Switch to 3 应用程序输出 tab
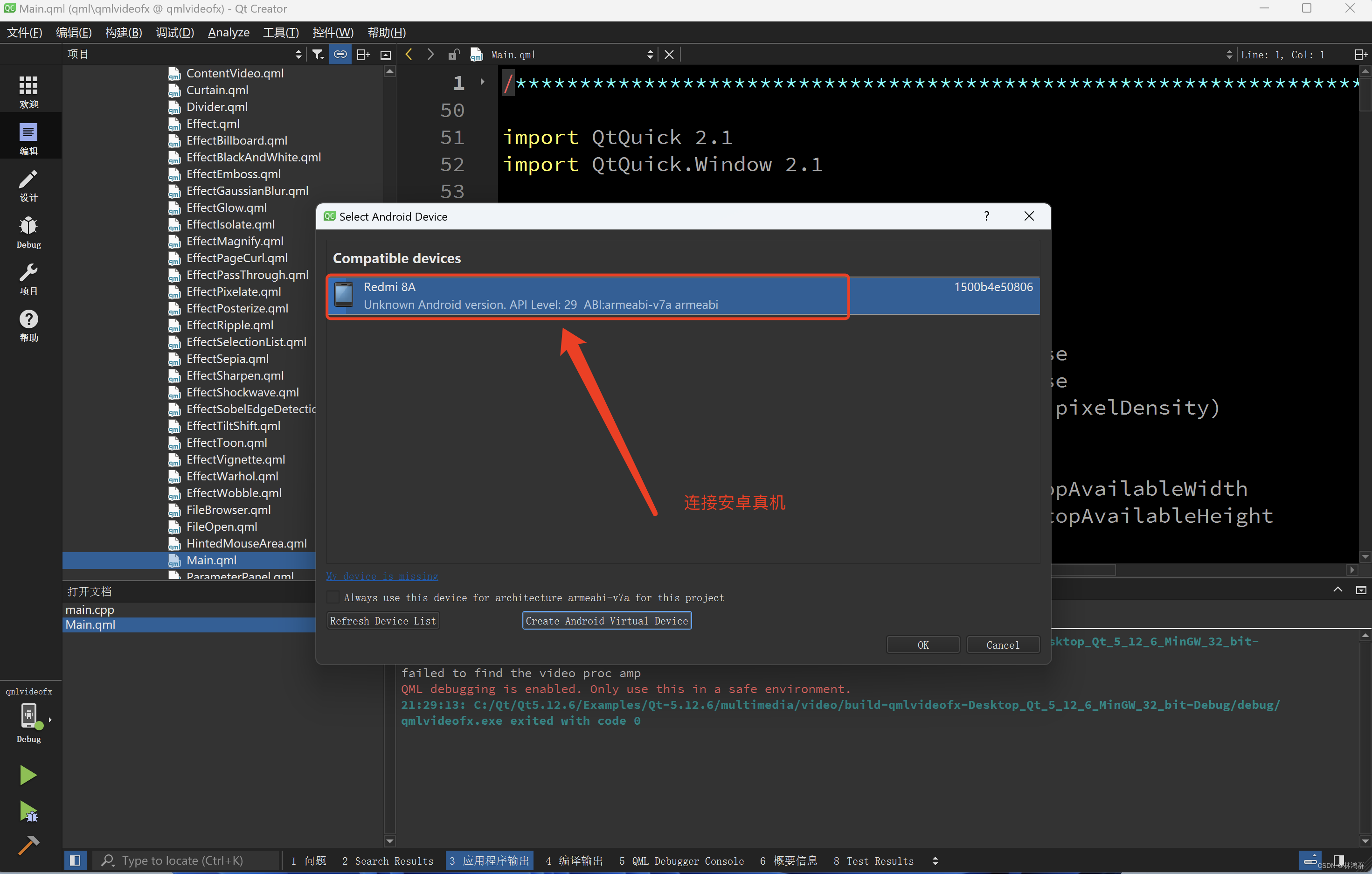This screenshot has width=1372, height=874. pos(489,860)
